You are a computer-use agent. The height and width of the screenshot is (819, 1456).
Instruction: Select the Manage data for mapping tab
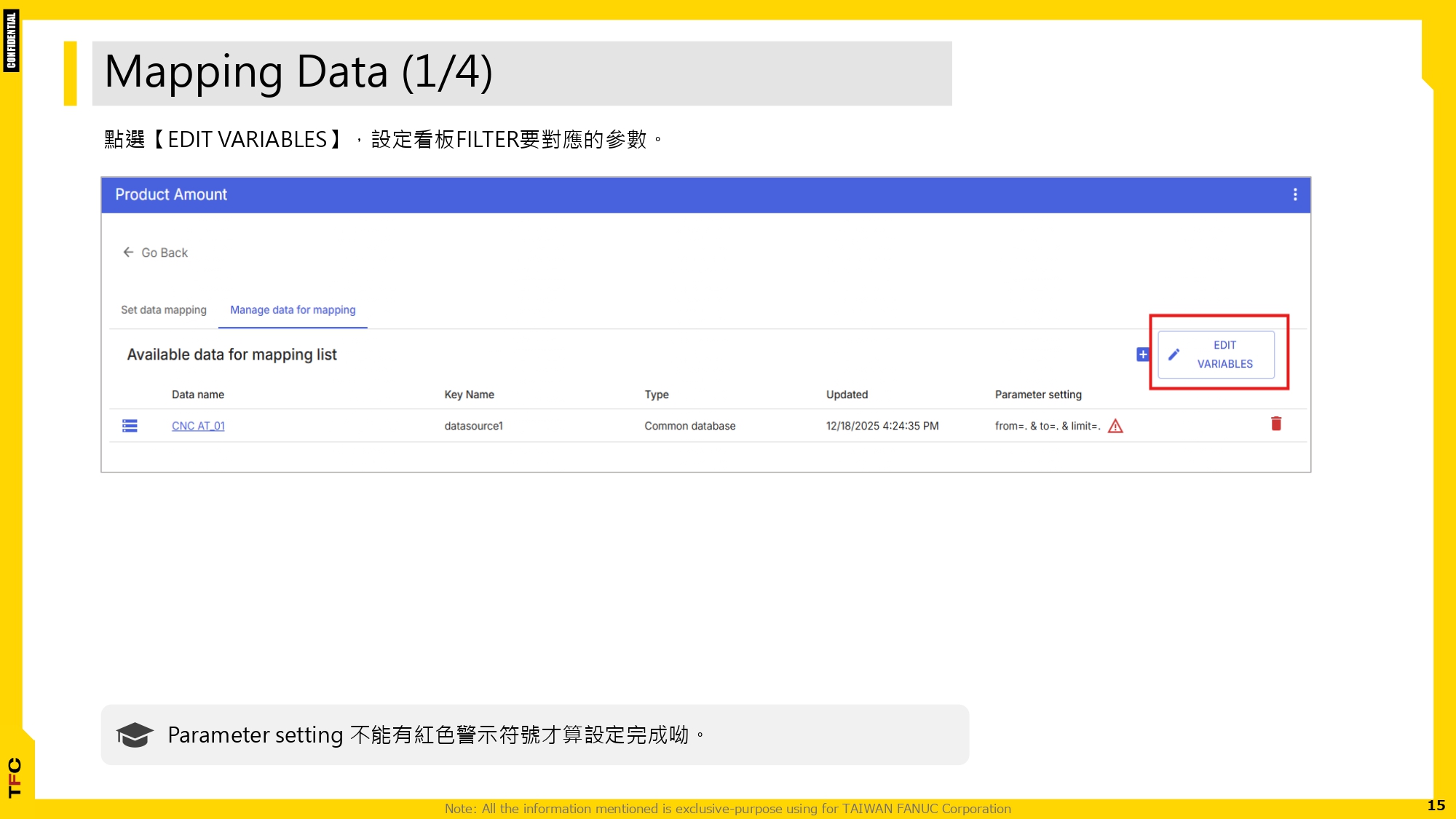293,309
